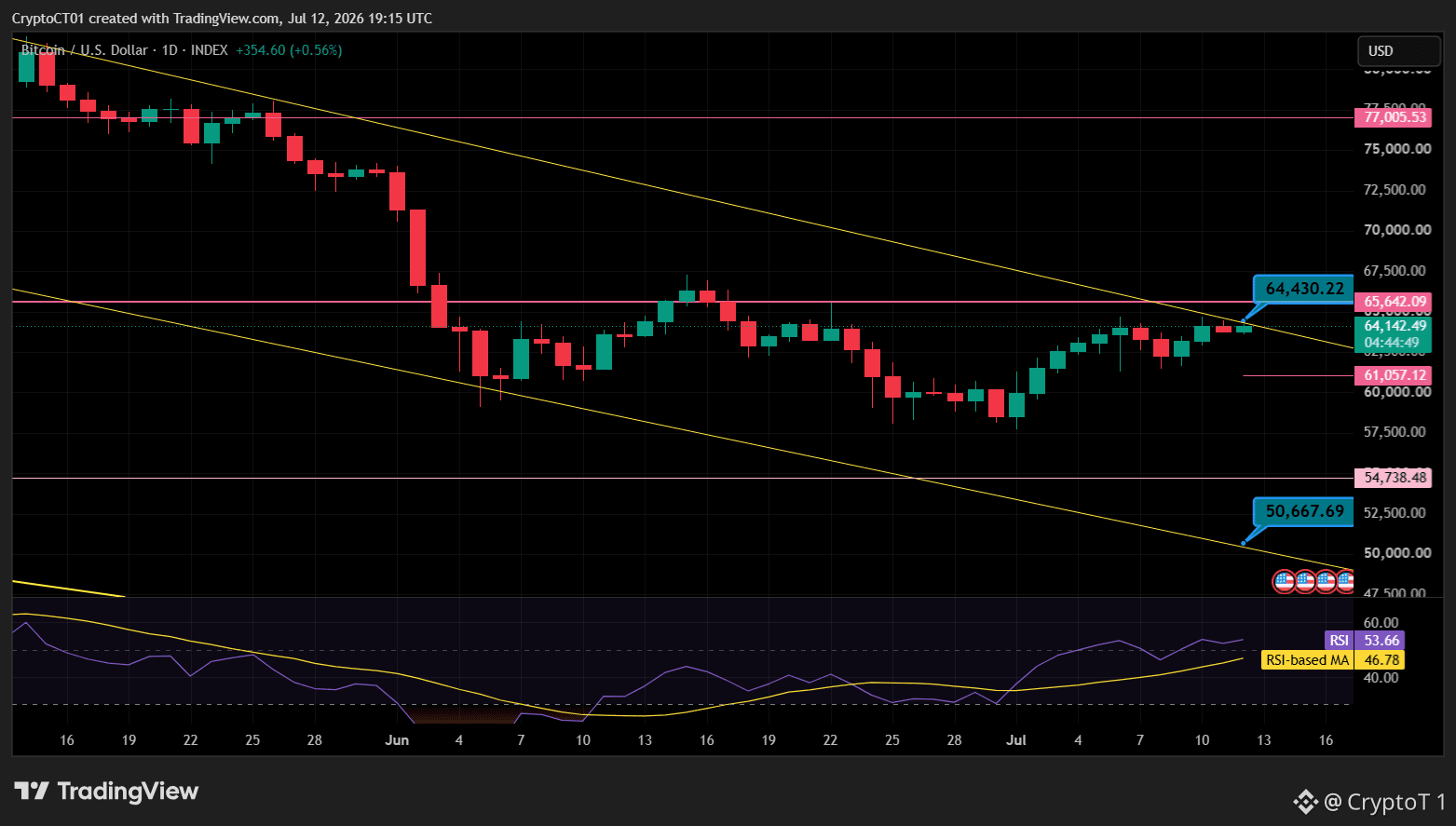Click the purple RSI indicator tag
1456x826 pixels.
tap(1339, 641)
